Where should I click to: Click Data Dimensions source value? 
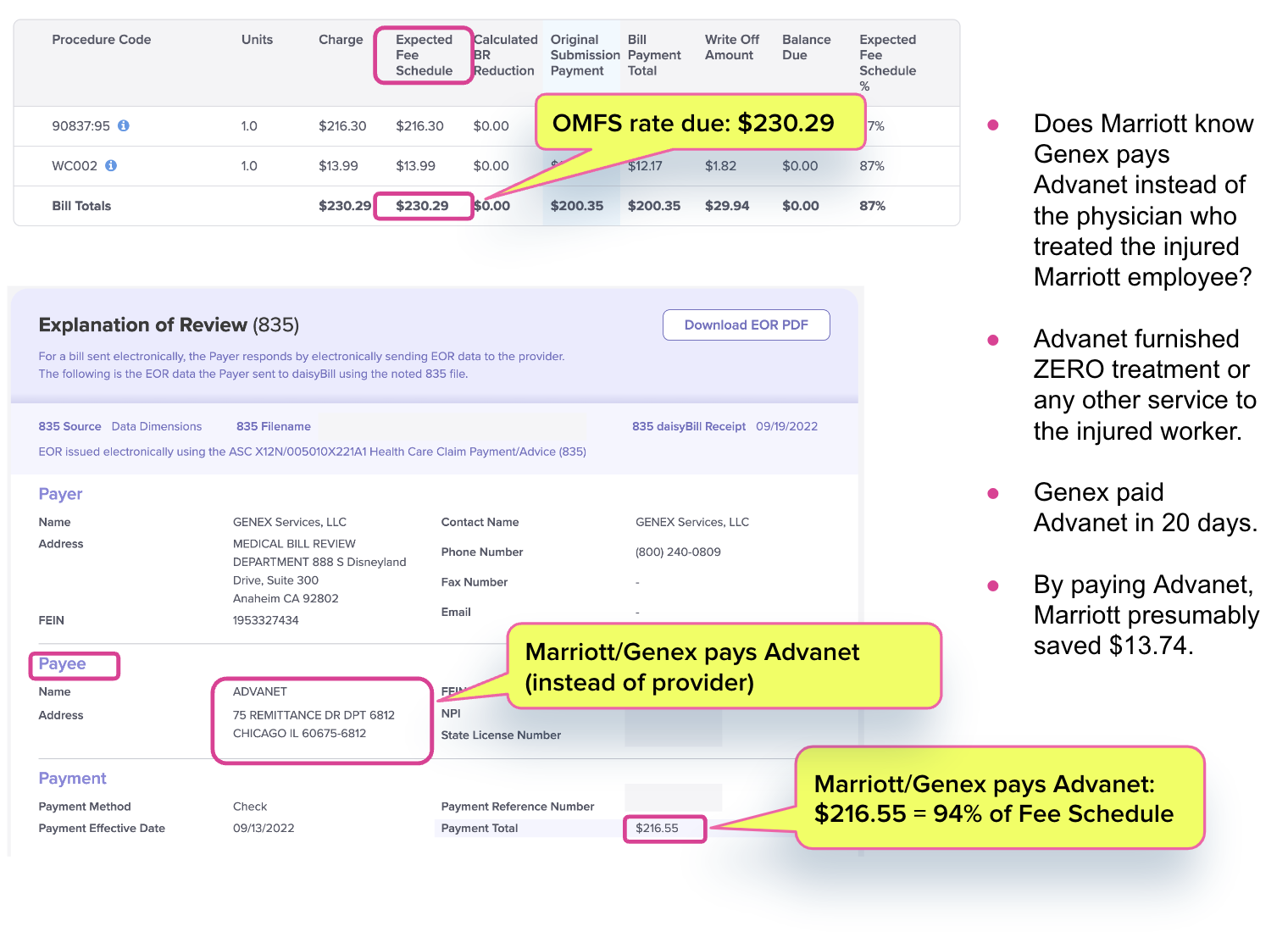point(157,426)
